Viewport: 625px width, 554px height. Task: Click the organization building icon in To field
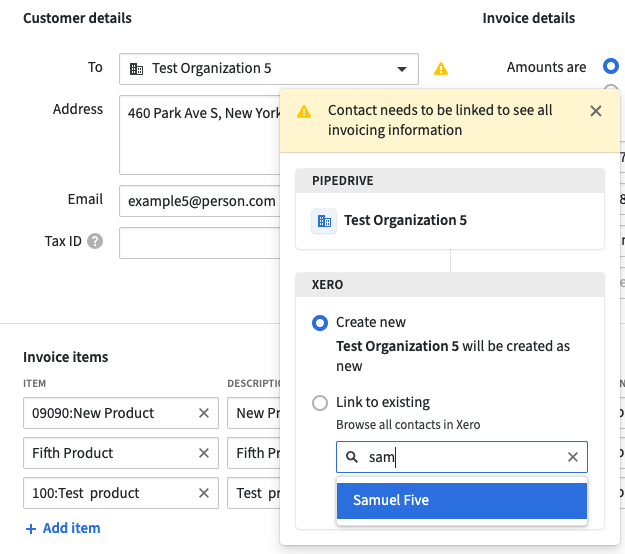(136, 69)
